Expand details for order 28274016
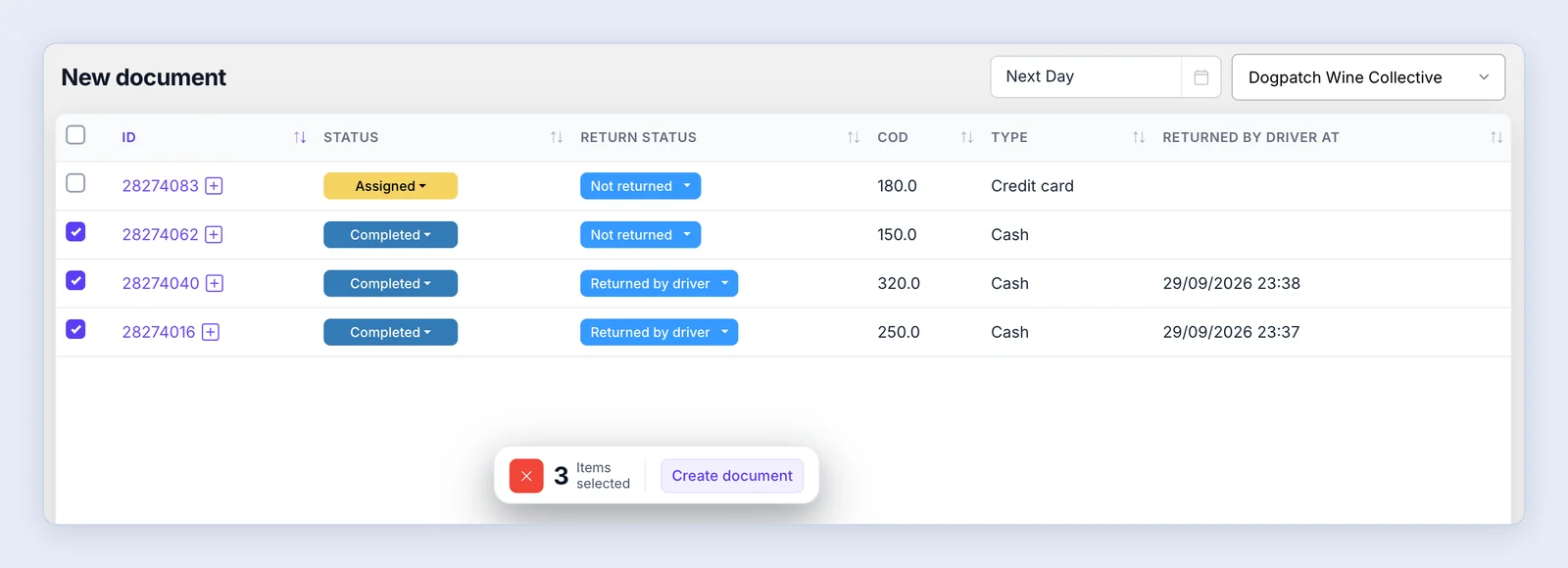The image size is (1568, 568). pos(211,332)
